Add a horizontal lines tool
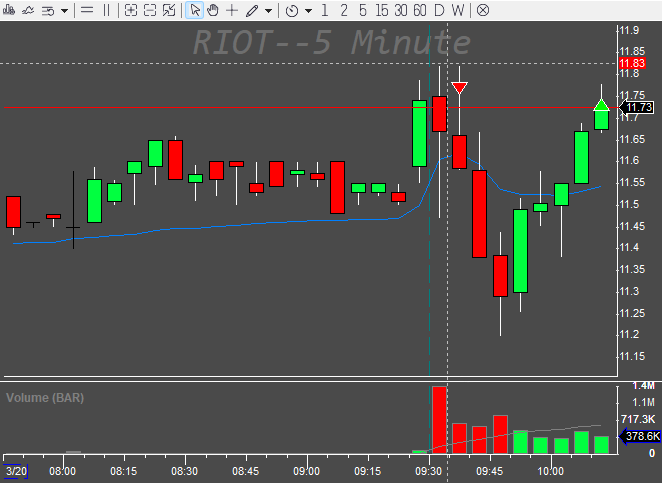The image size is (662, 483). point(87,10)
